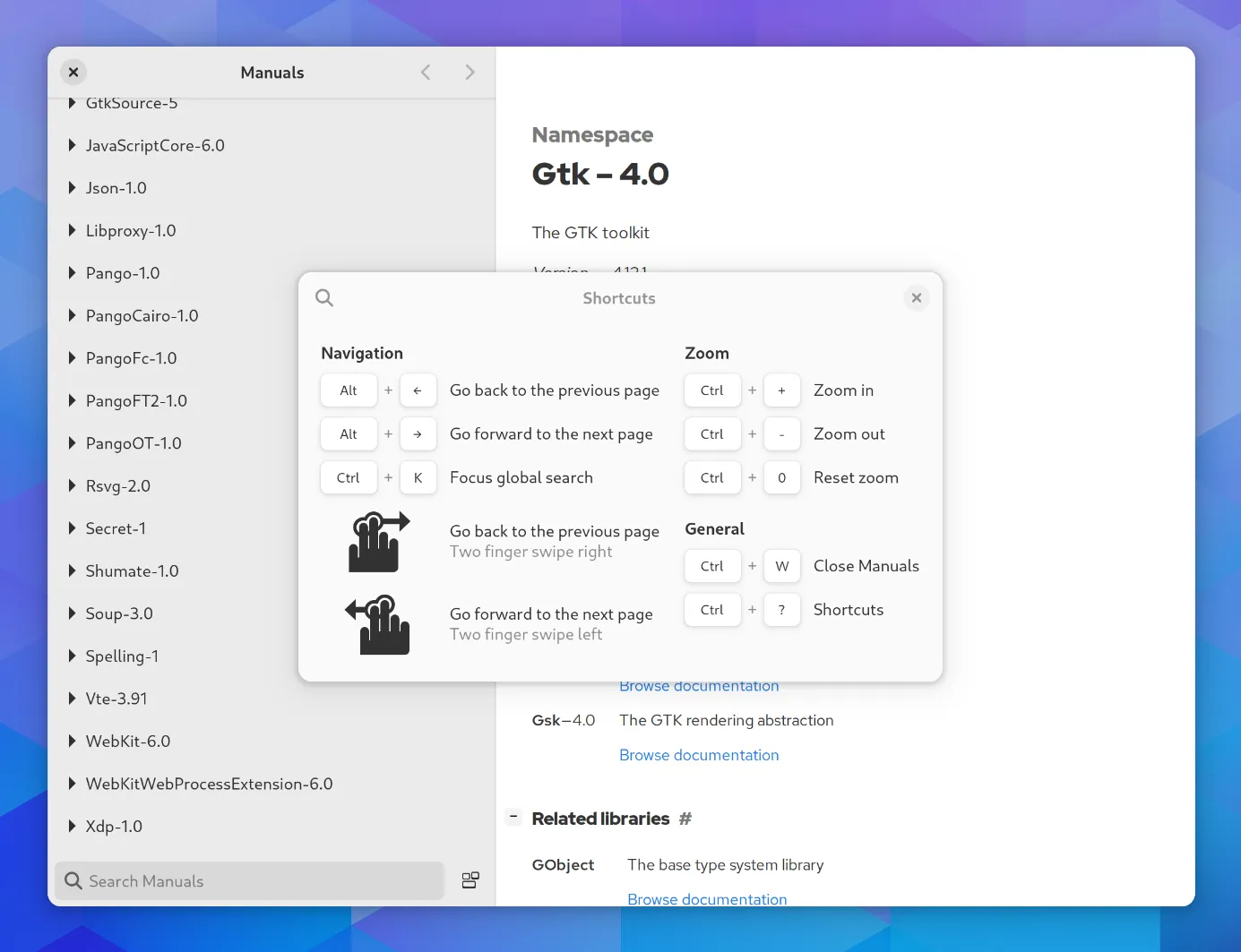Screen dimensions: 1241x952
Task: Click the two finger swipe right gesture icon
Action: click(378, 541)
